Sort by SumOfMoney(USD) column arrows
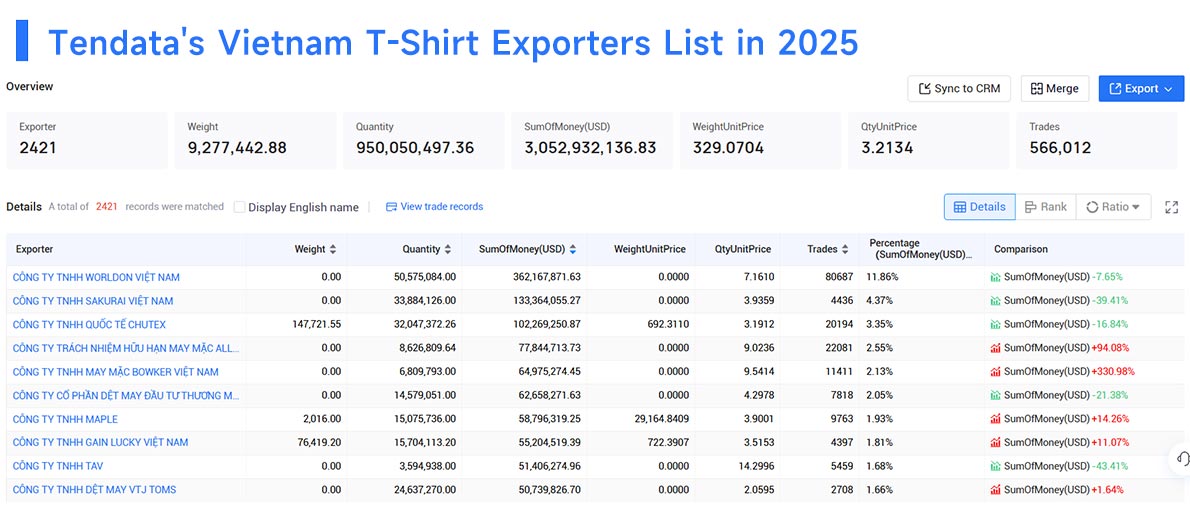Screen dimensions: 1190x510 [572, 249]
